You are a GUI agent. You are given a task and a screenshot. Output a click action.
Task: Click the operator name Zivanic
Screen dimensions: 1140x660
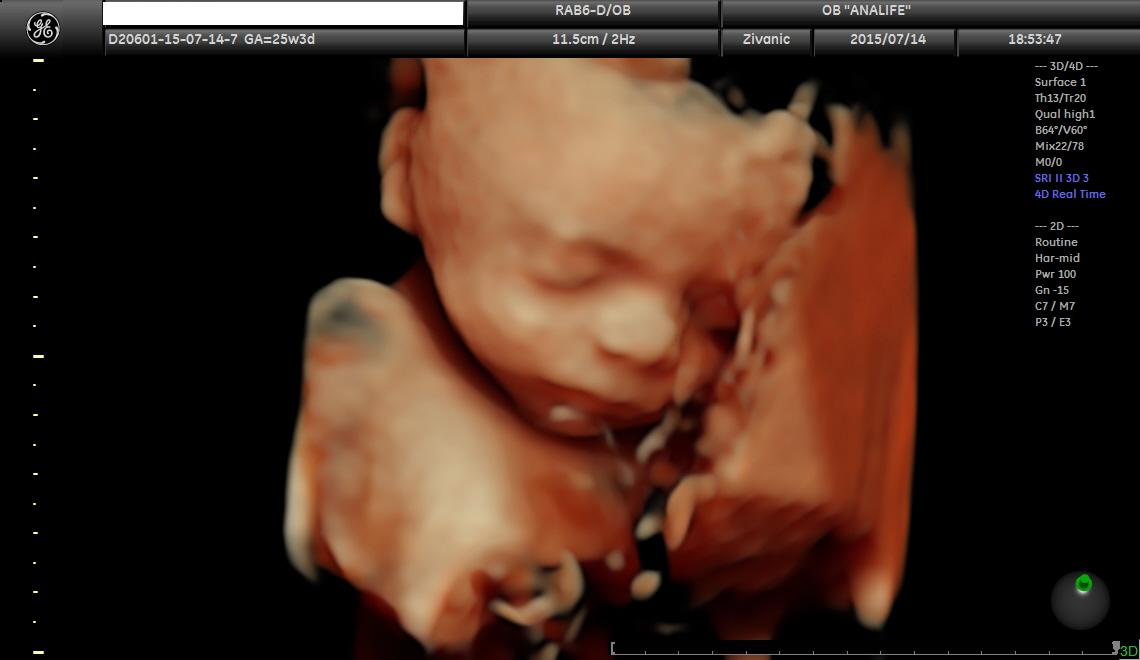click(766, 39)
